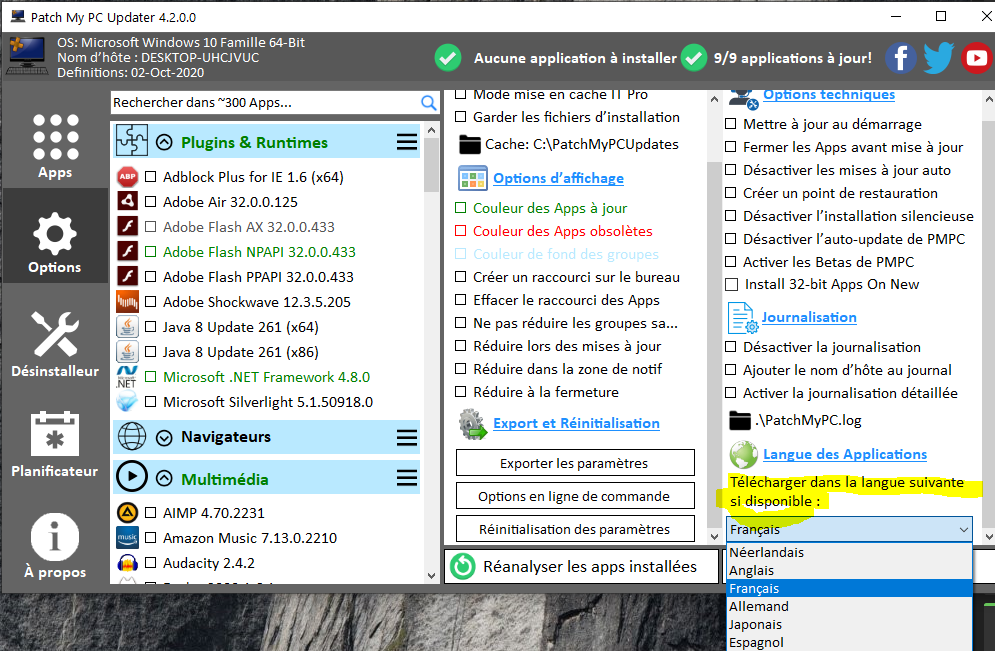Click the Adobe Shockwave icon

(128, 302)
